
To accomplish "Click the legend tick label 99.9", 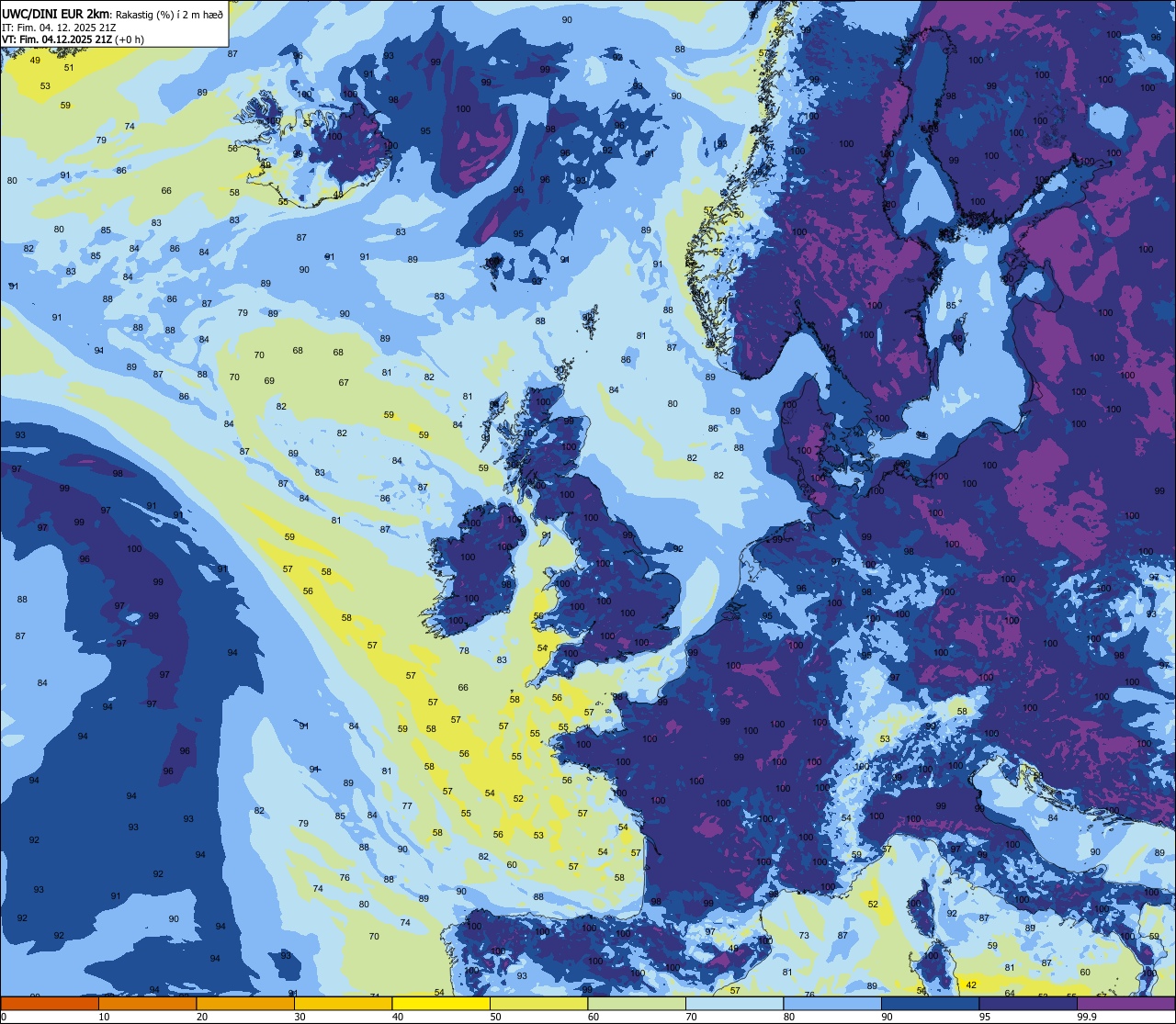I will (1087, 1017).
